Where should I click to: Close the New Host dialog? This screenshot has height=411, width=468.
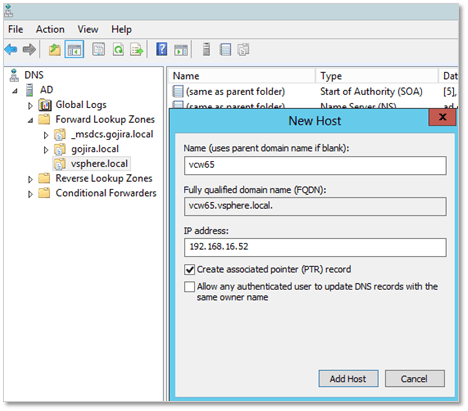pos(442,117)
